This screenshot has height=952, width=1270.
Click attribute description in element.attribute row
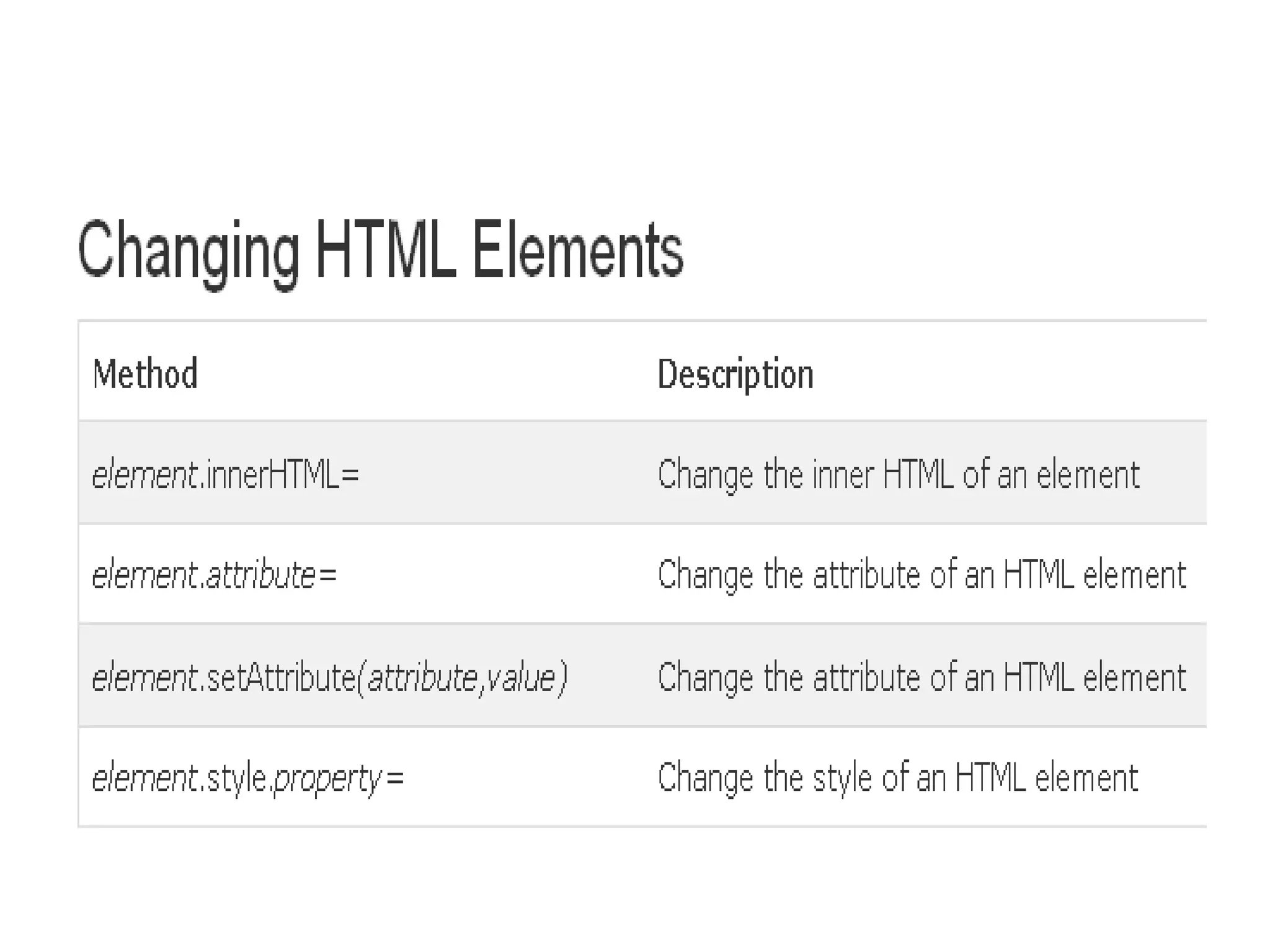point(921,575)
